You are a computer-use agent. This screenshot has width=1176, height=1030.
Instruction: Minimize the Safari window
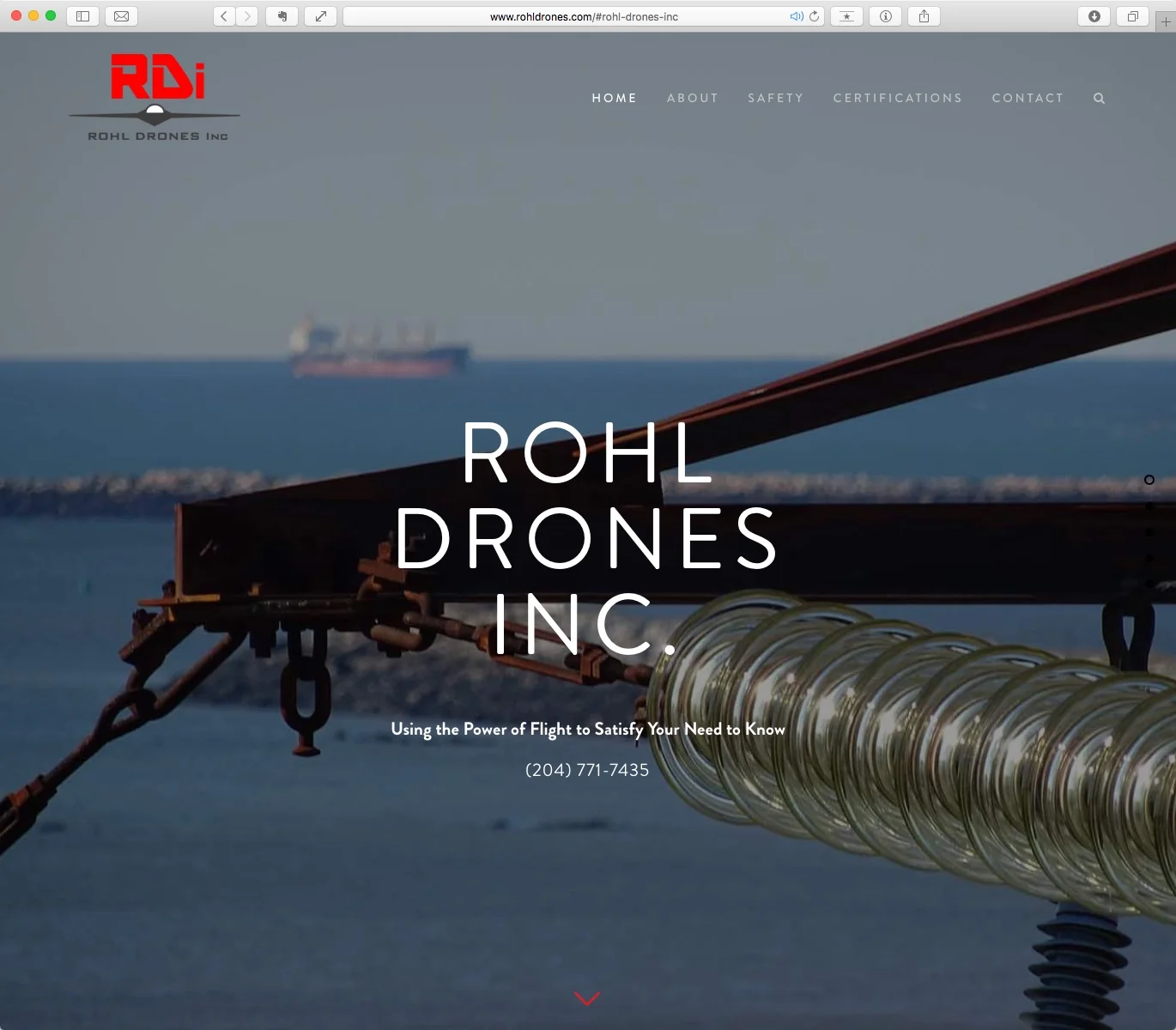[33, 15]
